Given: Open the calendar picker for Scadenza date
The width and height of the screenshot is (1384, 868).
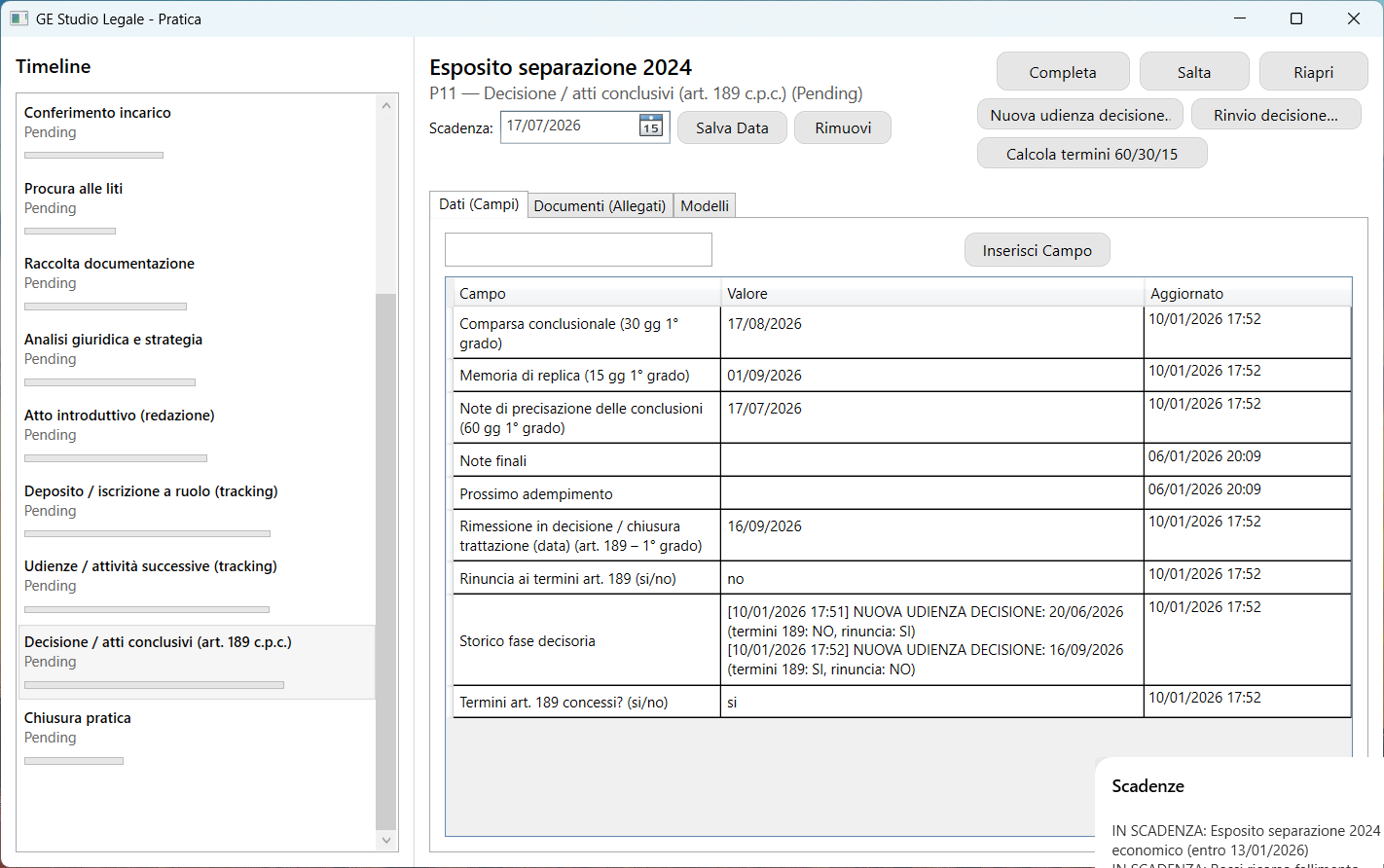Looking at the screenshot, I should pos(650,127).
